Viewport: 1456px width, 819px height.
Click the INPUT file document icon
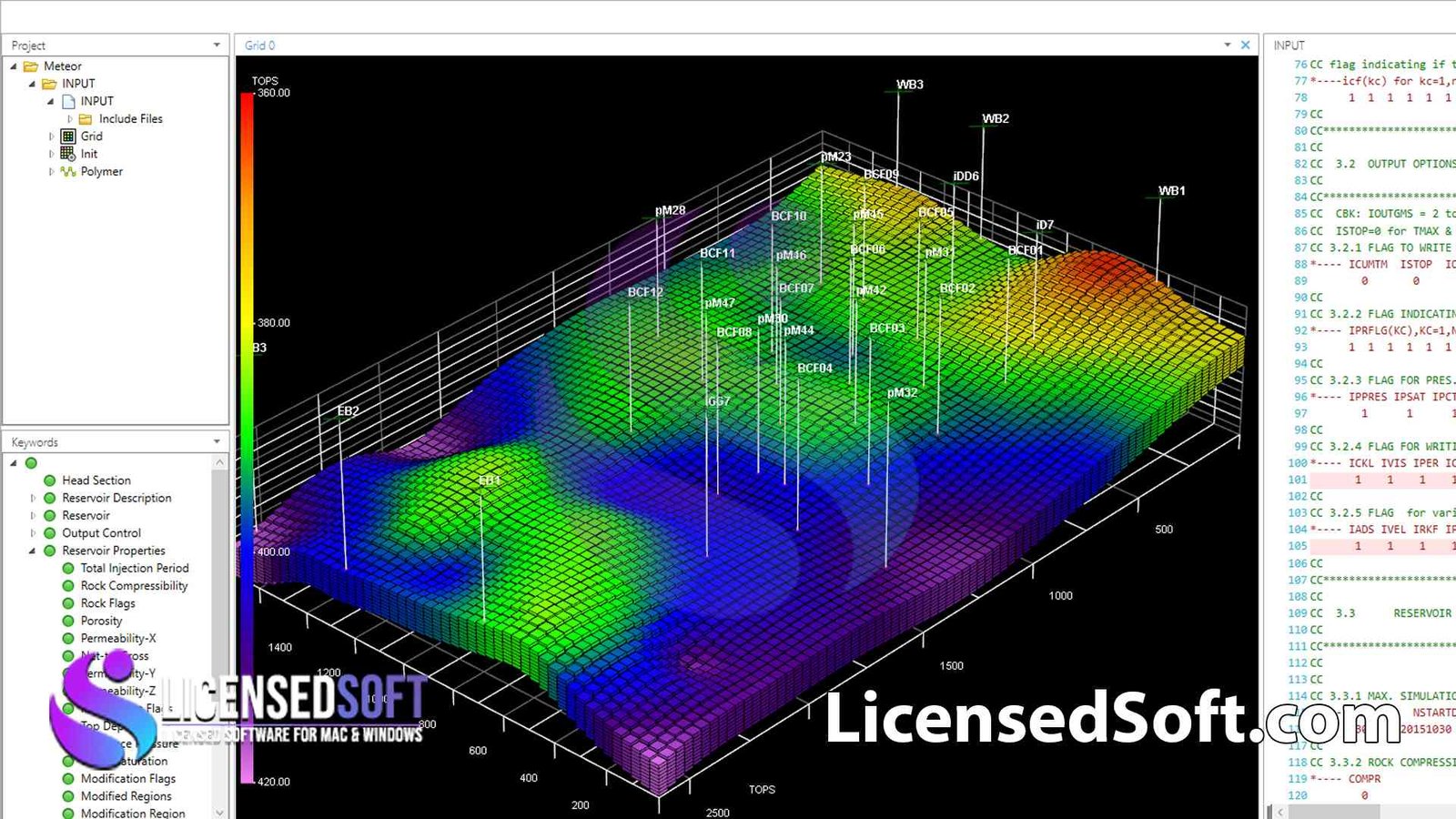click(x=68, y=101)
